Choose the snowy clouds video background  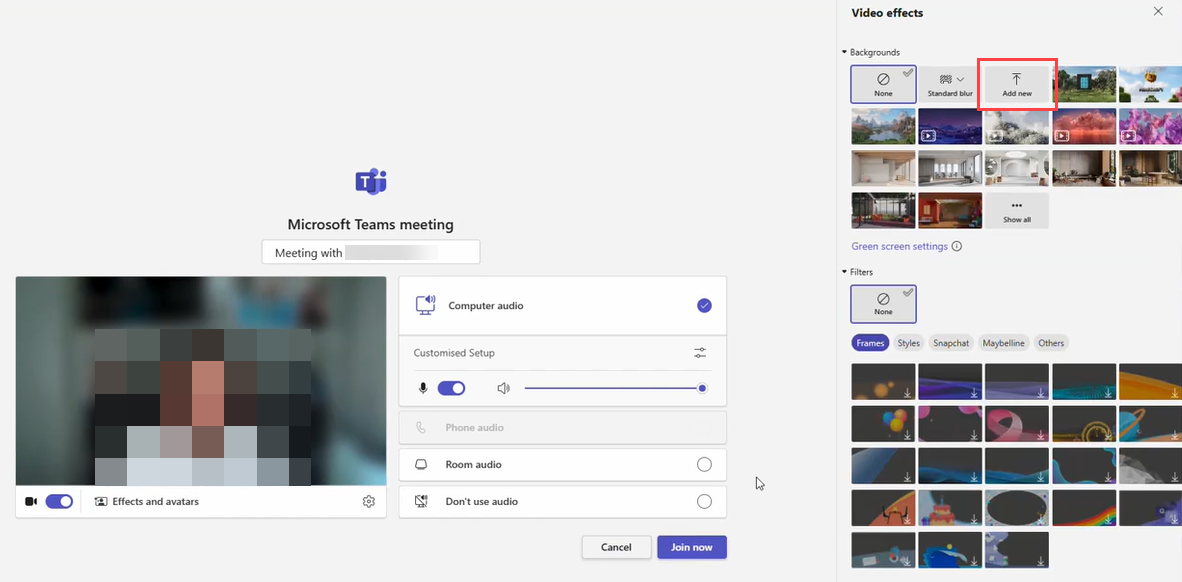(1017, 126)
